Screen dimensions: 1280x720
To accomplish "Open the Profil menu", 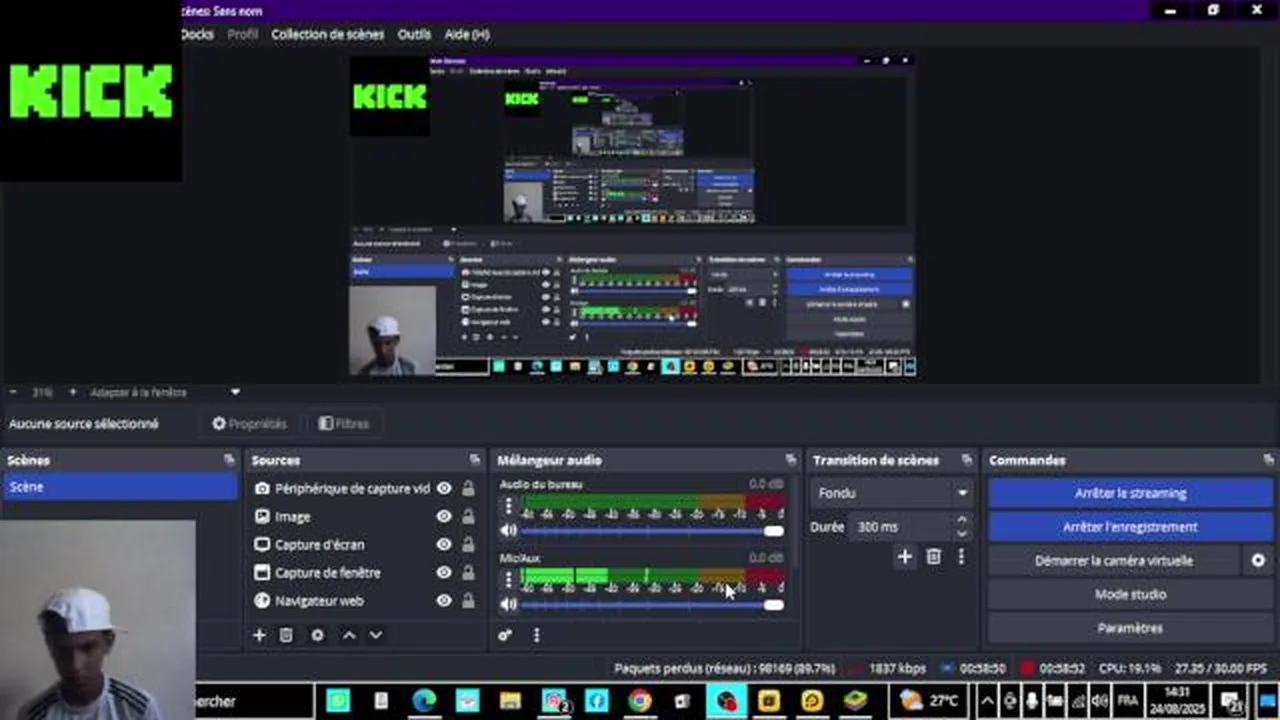I will click(x=243, y=34).
